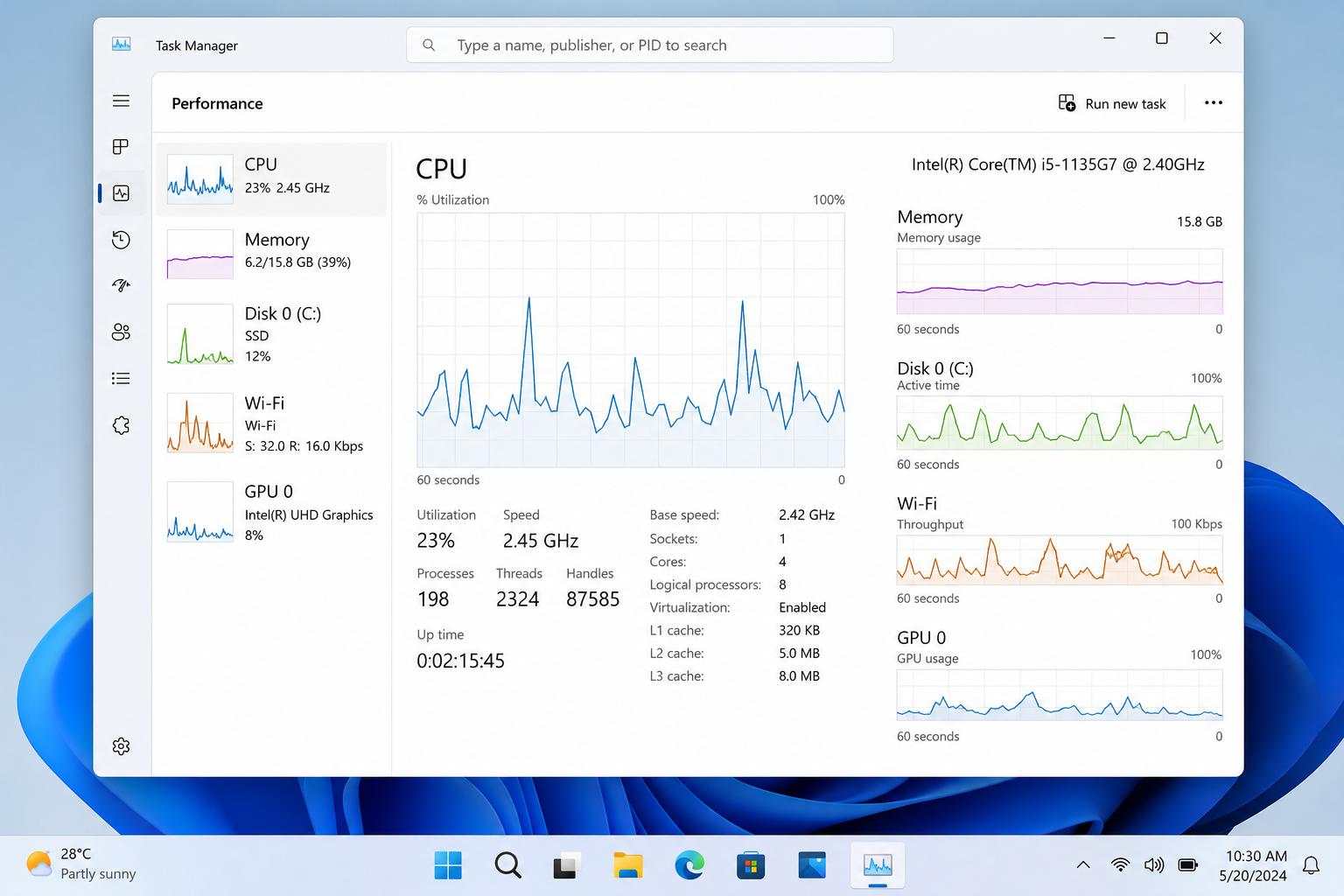Image resolution: width=1344 pixels, height=896 pixels.
Task: Select the Wi-Fi resource entry
Action: tap(271, 423)
